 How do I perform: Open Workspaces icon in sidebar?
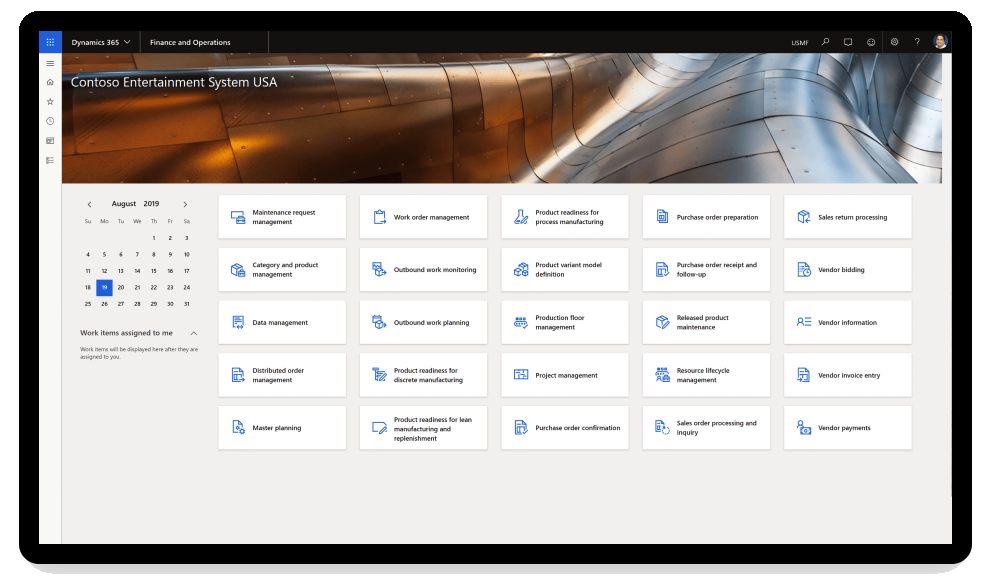[50, 141]
